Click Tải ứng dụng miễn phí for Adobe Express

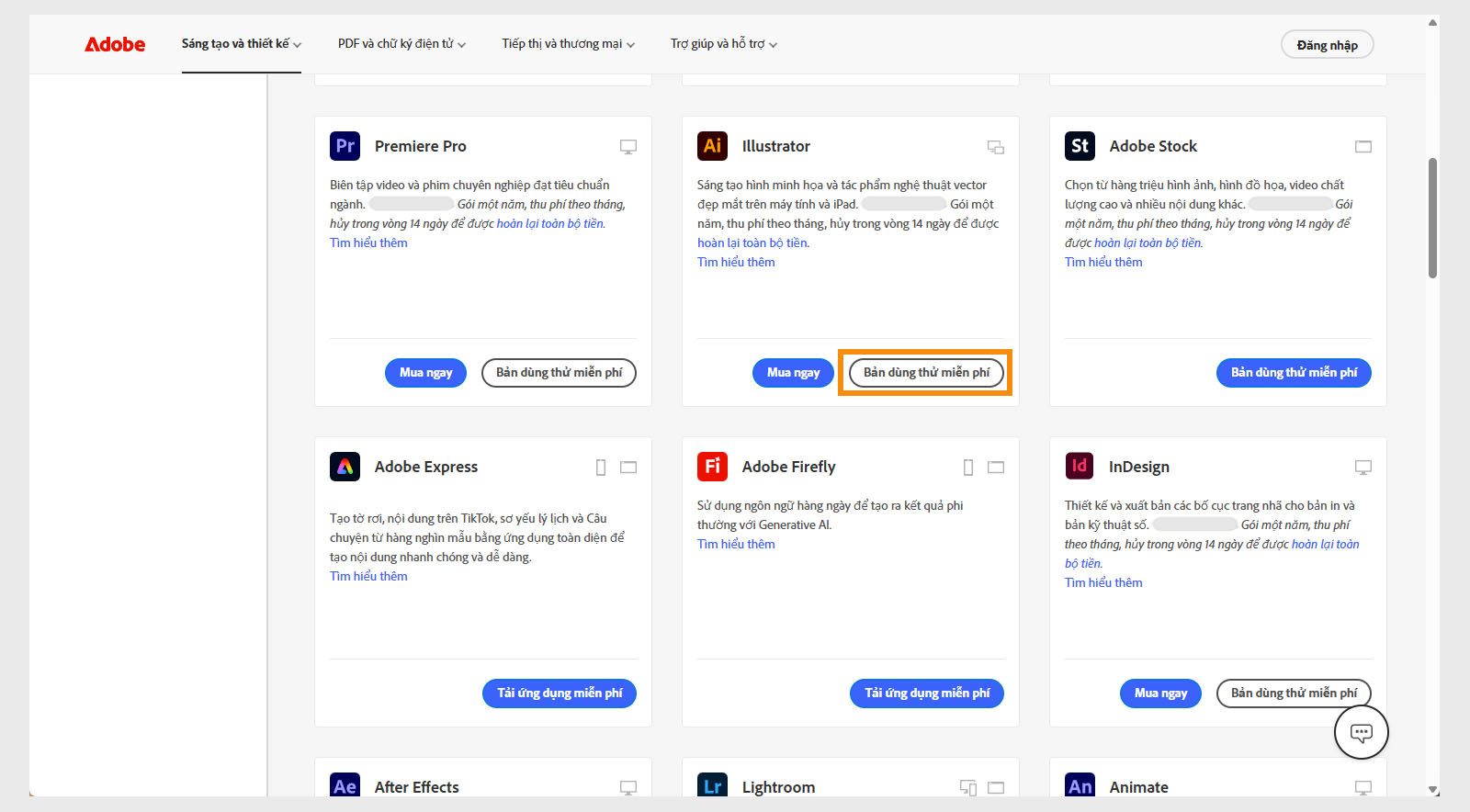tap(560, 694)
